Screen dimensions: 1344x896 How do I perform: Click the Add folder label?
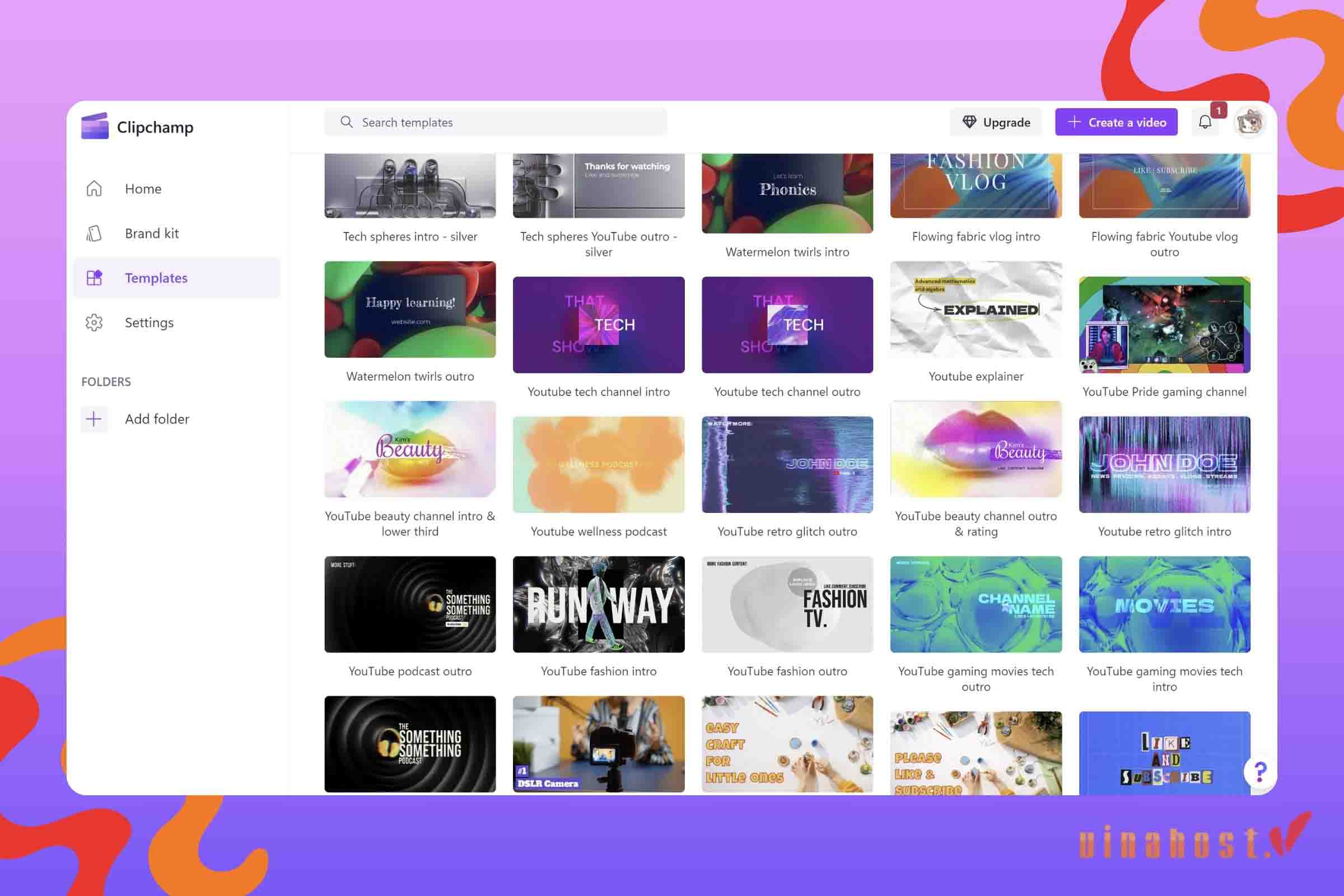click(x=157, y=419)
